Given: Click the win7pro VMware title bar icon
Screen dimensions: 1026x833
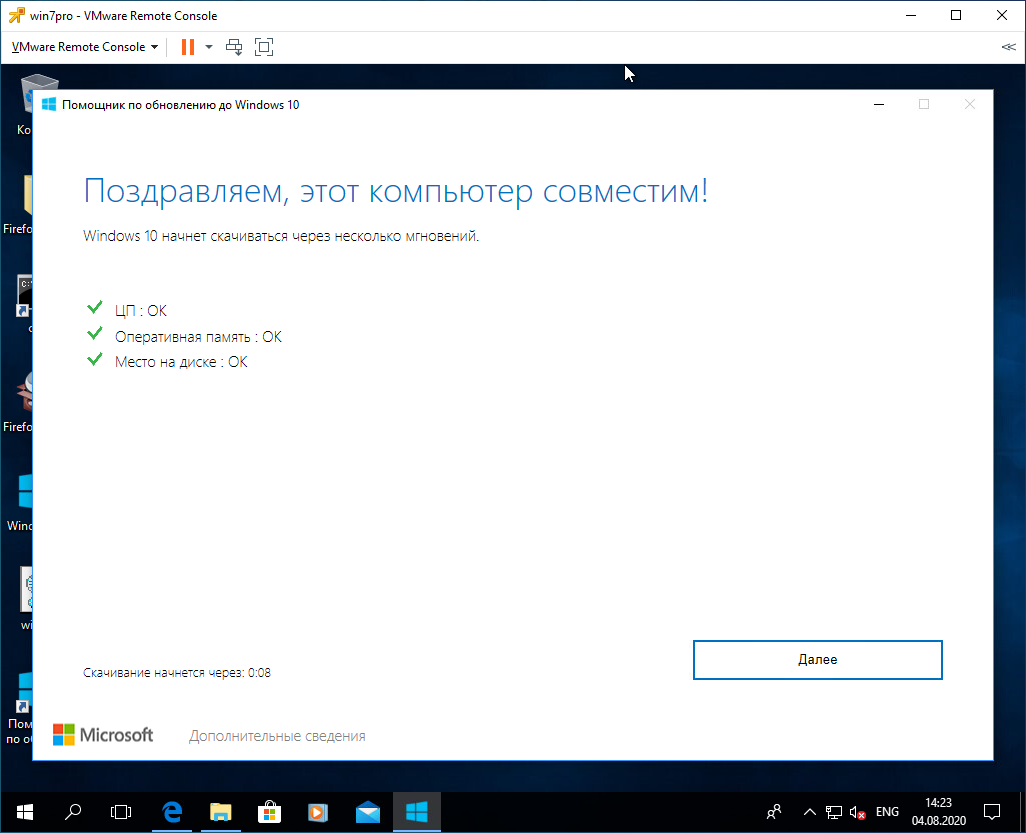Looking at the screenshot, I should click(16, 15).
